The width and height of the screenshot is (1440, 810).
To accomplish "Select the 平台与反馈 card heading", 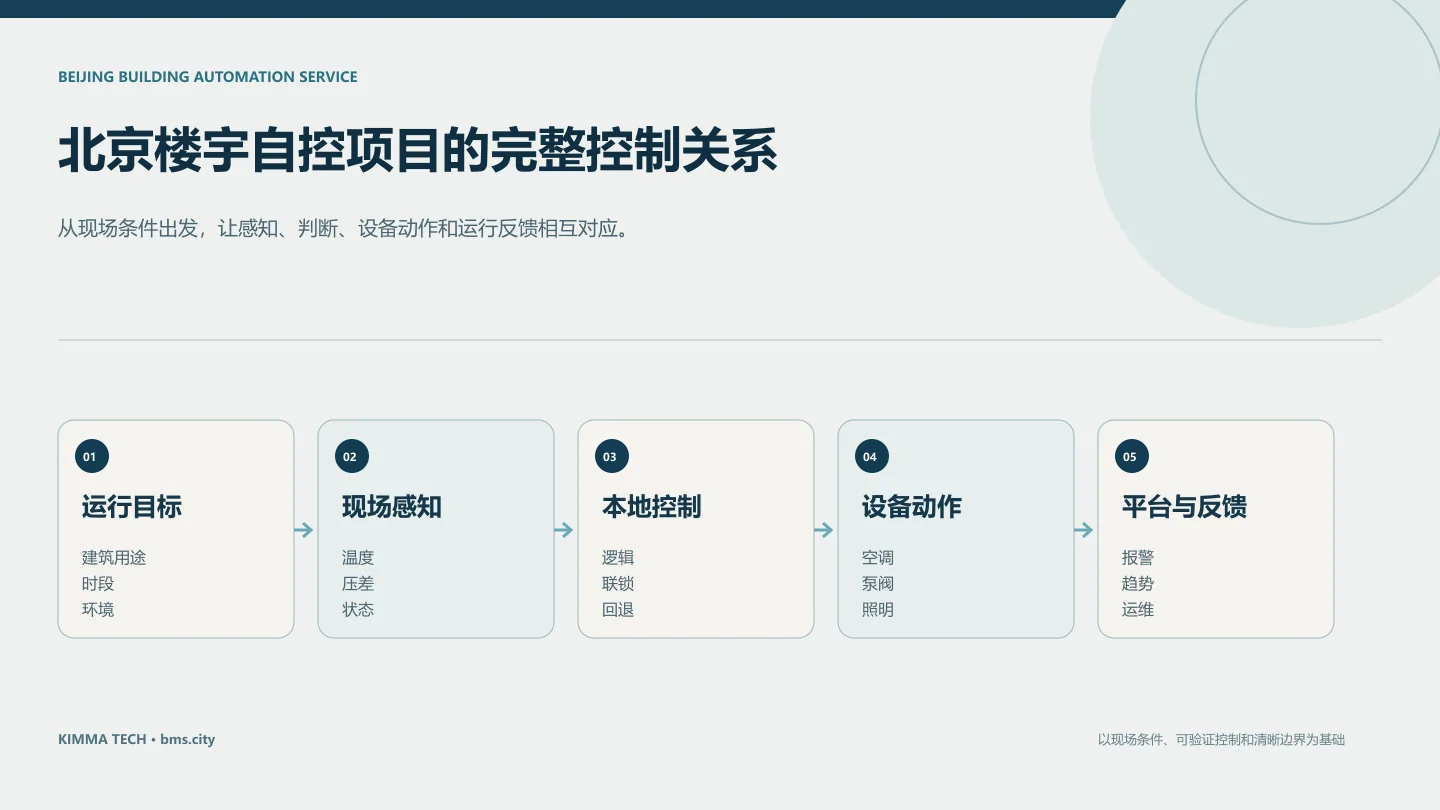I will click(x=1184, y=507).
